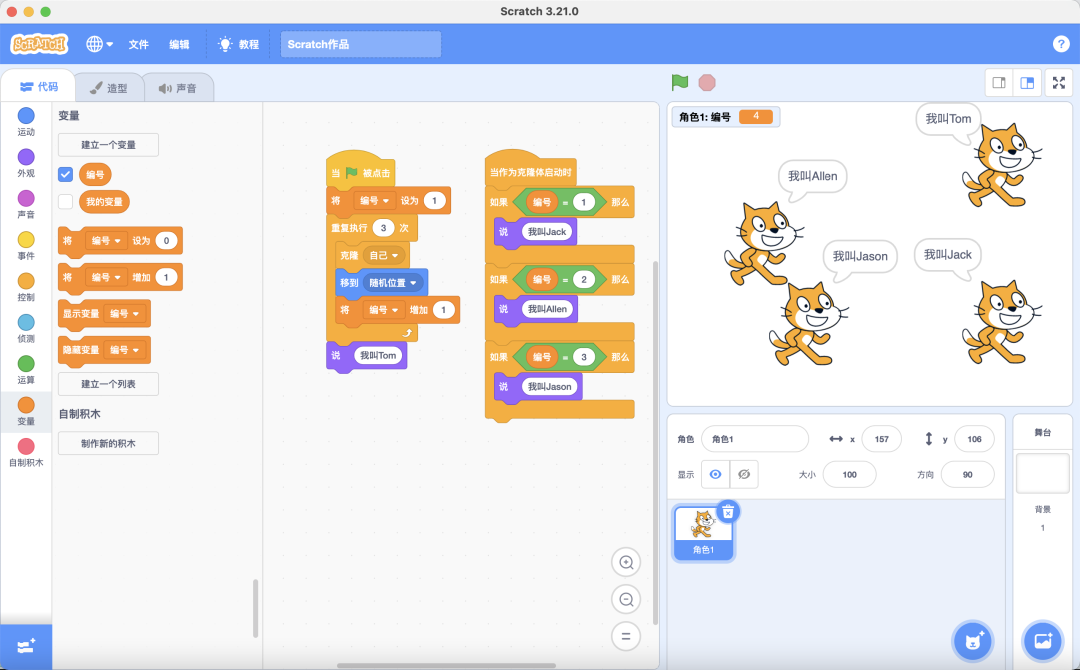The image size is (1080, 670).
Task: Click the 我的变量 reporter block in palette
Action: [104, 202]
